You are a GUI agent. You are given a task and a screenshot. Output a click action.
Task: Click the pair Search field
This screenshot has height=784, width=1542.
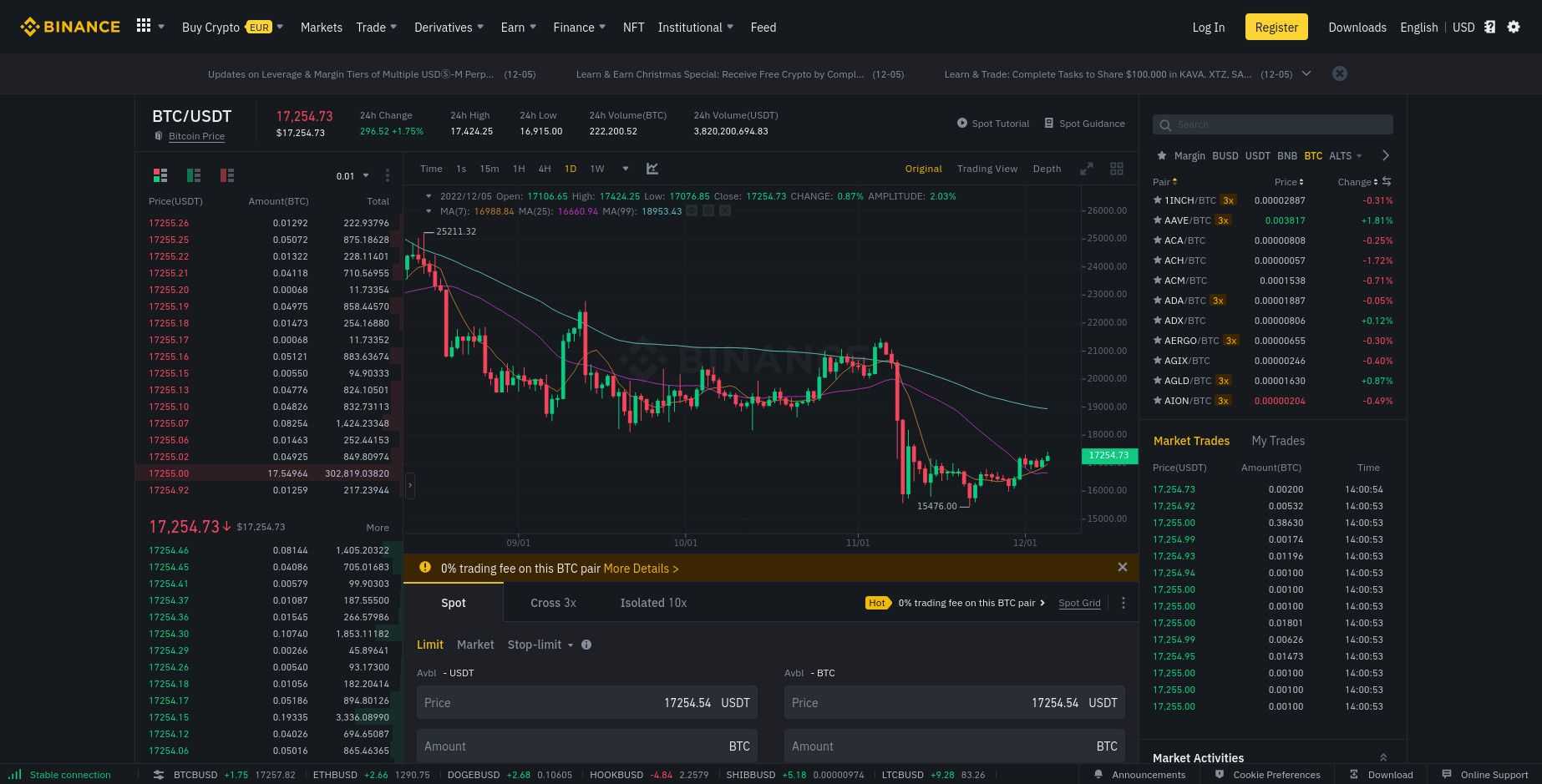pyautogui.click(x=1273, y=124)
